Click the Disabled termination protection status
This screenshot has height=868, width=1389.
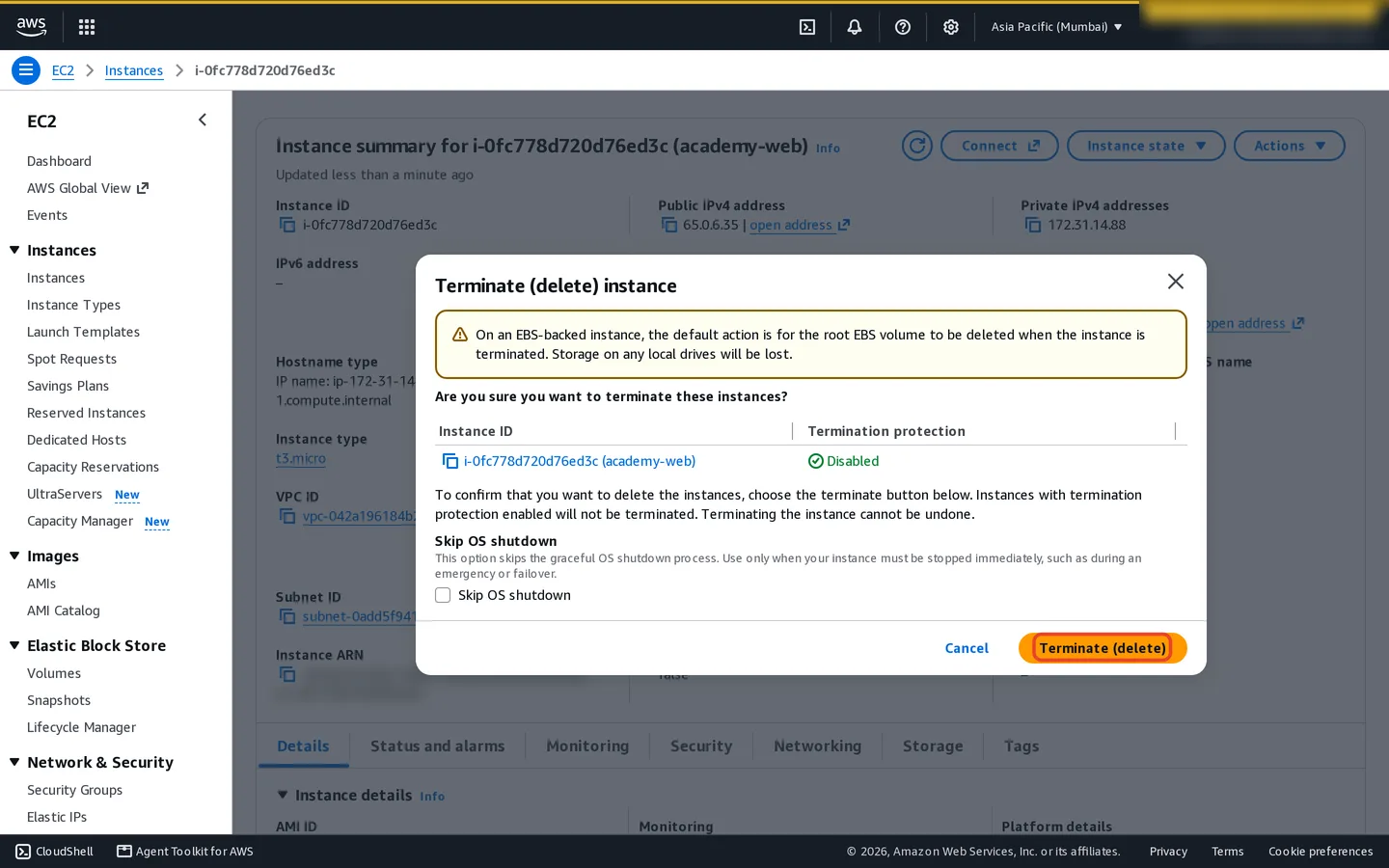point(843,461)
